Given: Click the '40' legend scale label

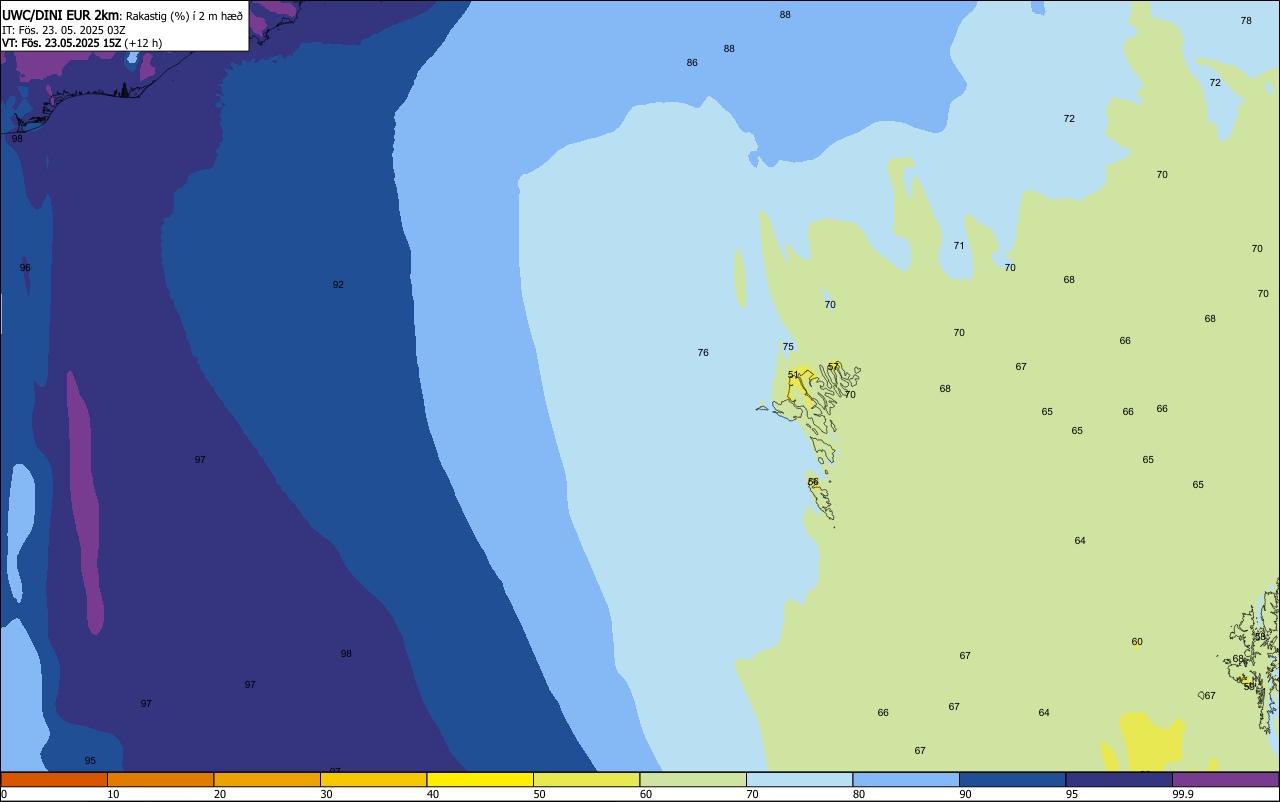Looking at the screenshot, I should click(x=433, y=794).
